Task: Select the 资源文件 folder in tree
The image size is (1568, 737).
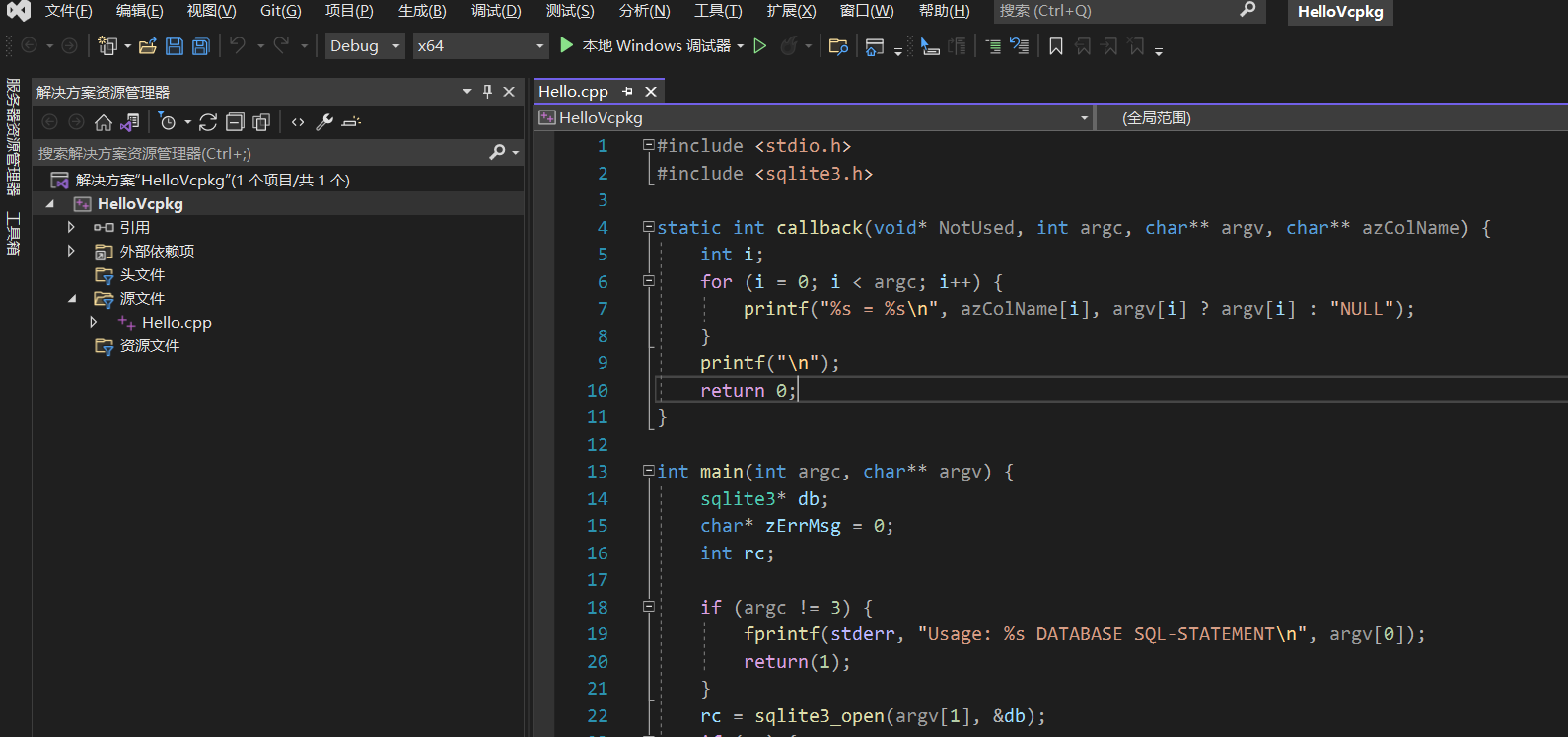Action: click(x=150, y=345)
